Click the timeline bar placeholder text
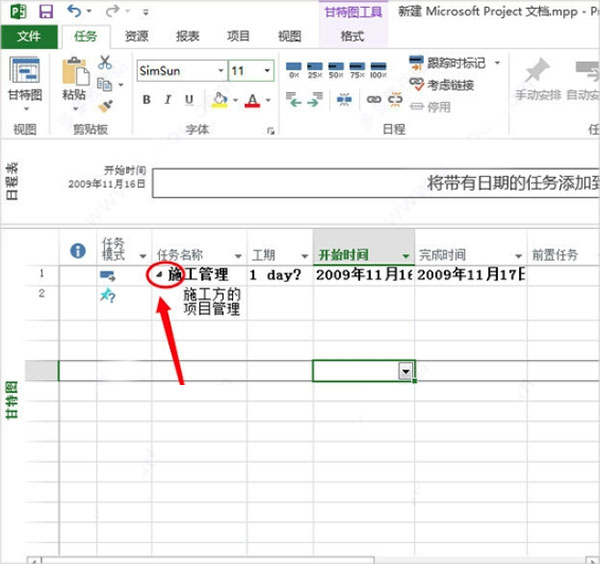This screenshot has height=564, width=600. click(513, 183)
